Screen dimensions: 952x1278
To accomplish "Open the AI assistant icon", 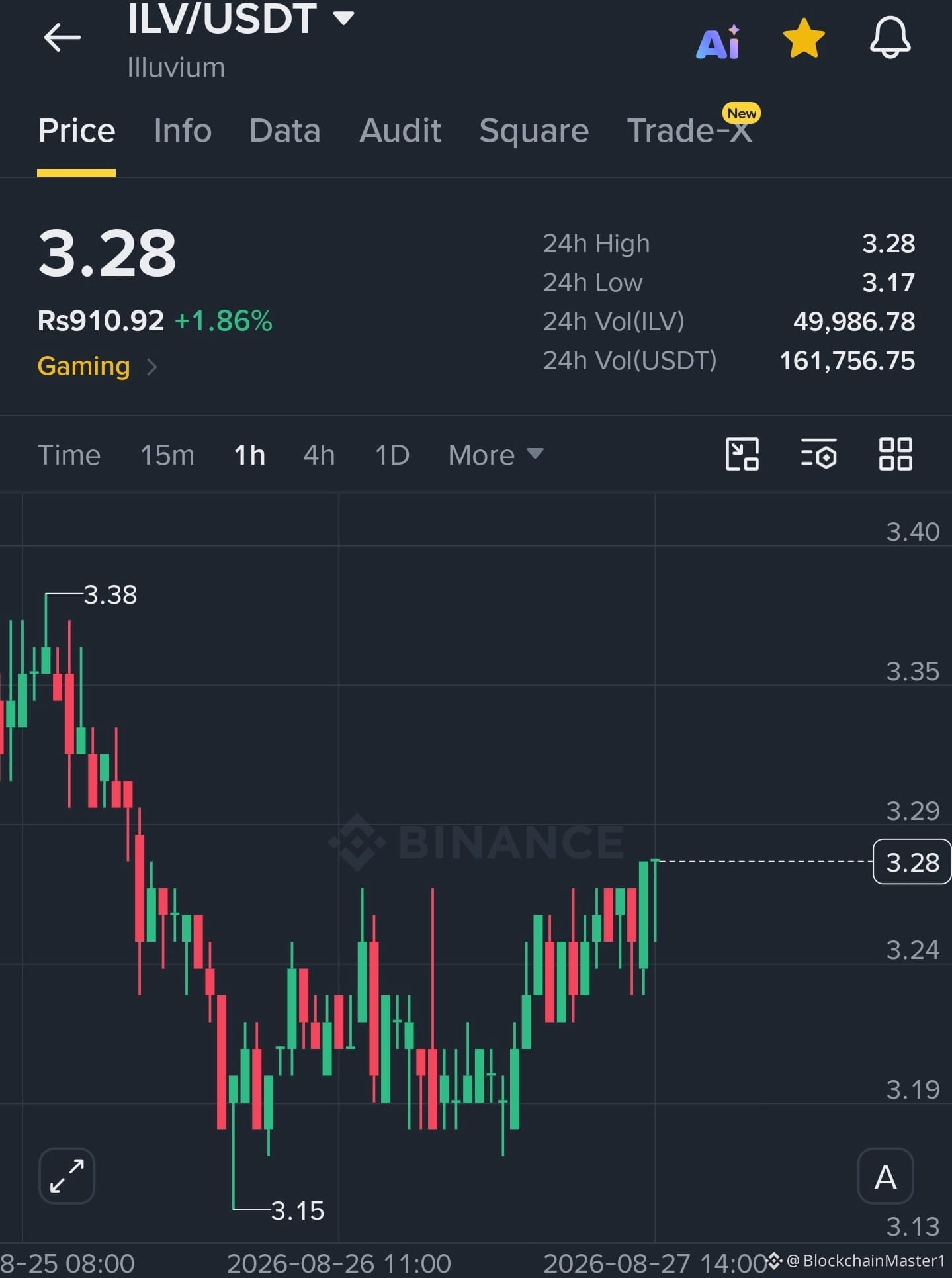I will [718, 42].
